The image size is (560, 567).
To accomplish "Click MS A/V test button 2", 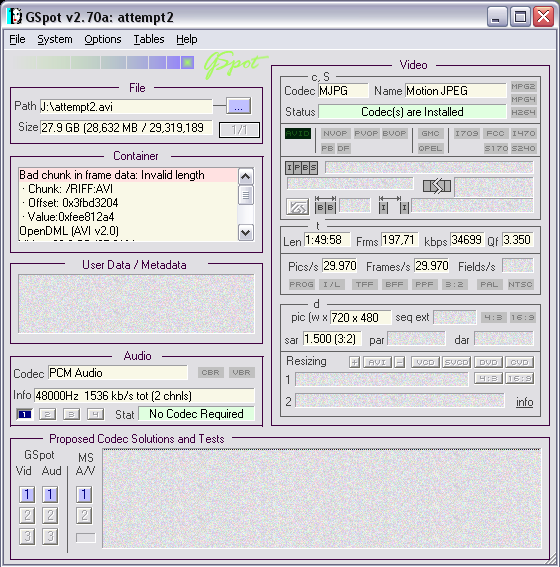I will click(84, 515).
